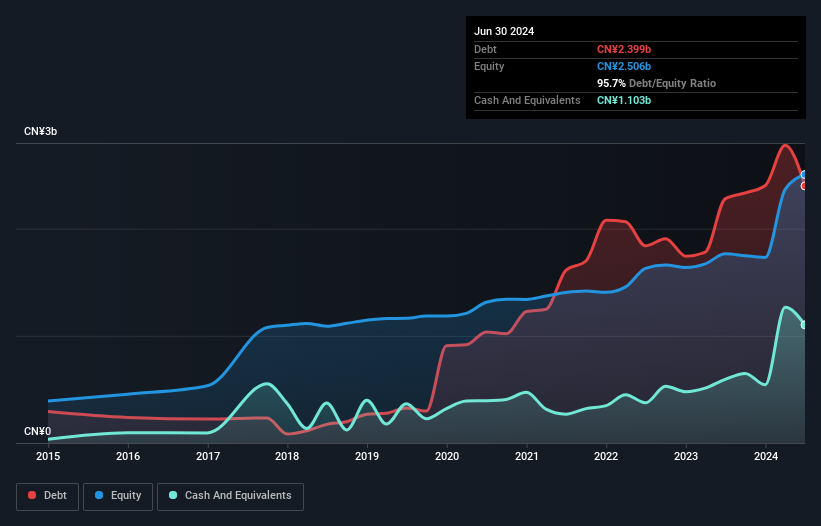Select the red Debt endpoint marker on chart

click(804, 186)
